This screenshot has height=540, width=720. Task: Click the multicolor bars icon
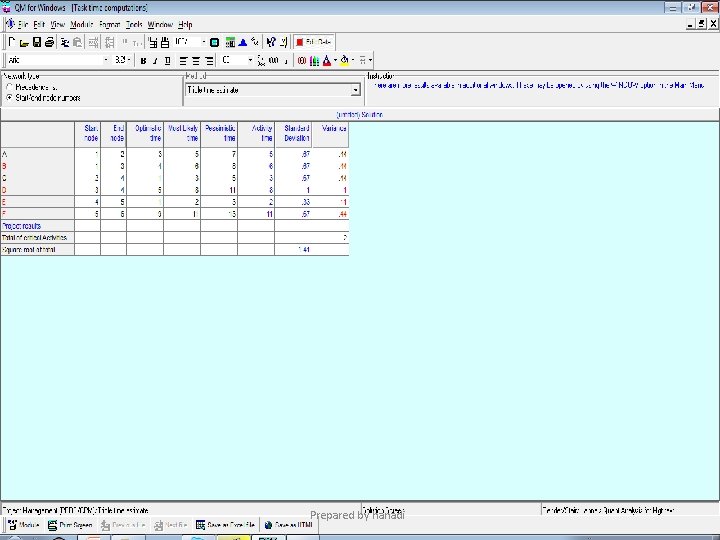315,60
